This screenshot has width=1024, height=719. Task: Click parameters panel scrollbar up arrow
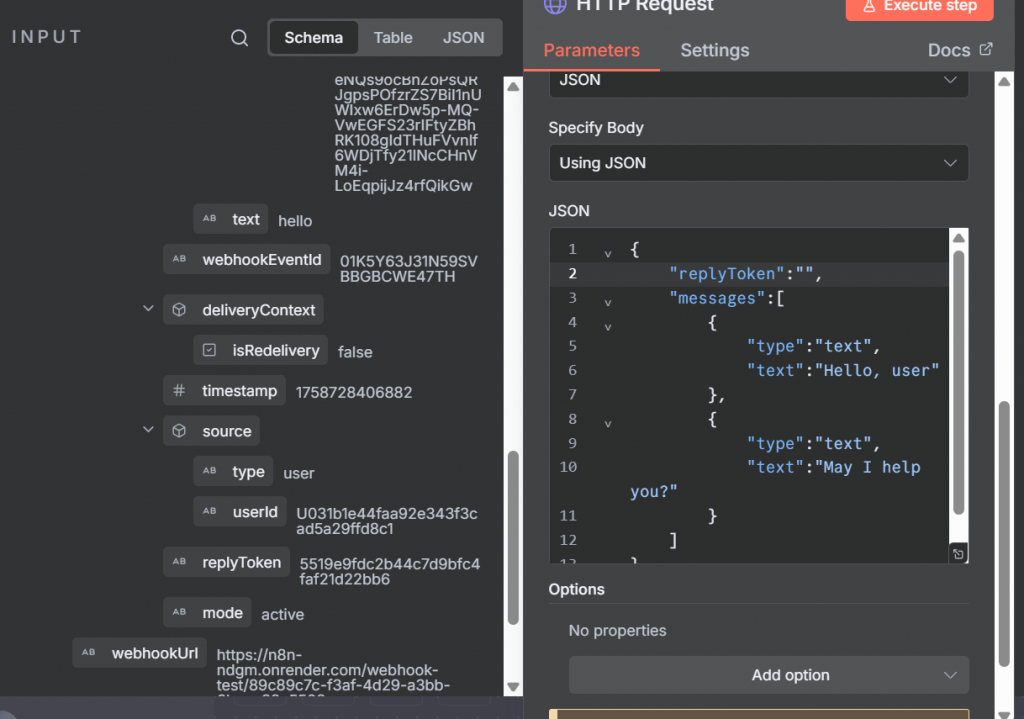tap(1004, 82)
